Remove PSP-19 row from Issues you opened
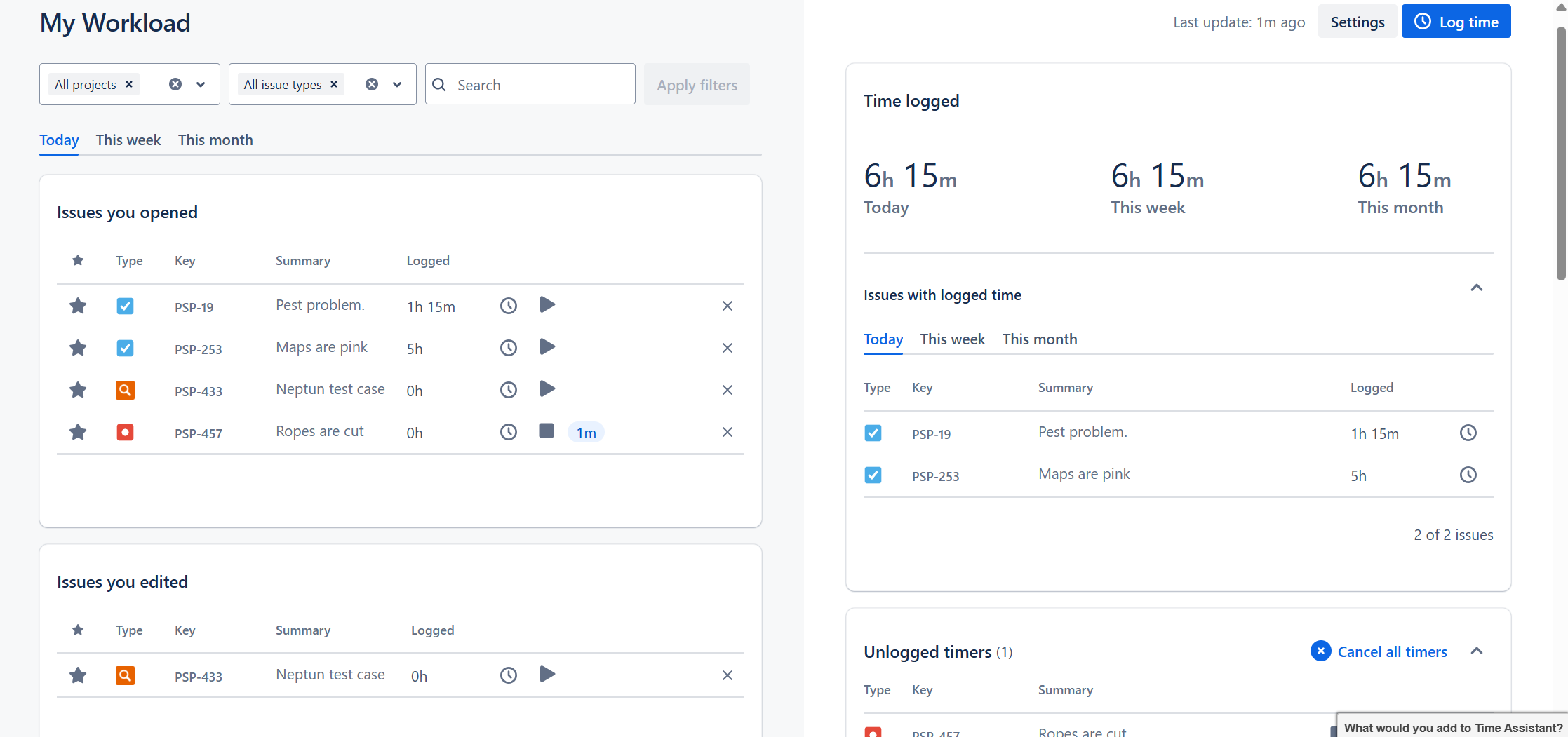The height and width of the screenshot is (737, 1568). 728,306
